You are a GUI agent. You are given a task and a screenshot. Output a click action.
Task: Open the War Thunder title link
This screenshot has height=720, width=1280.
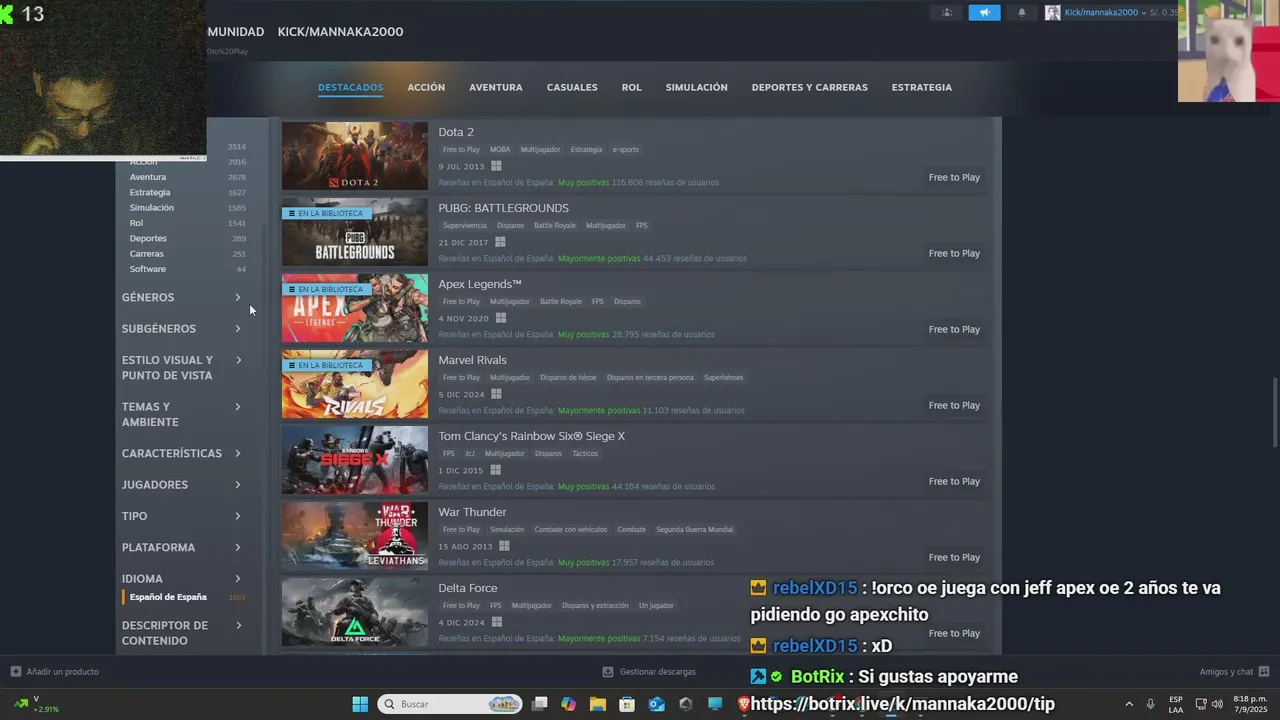(x=472, y=512)
